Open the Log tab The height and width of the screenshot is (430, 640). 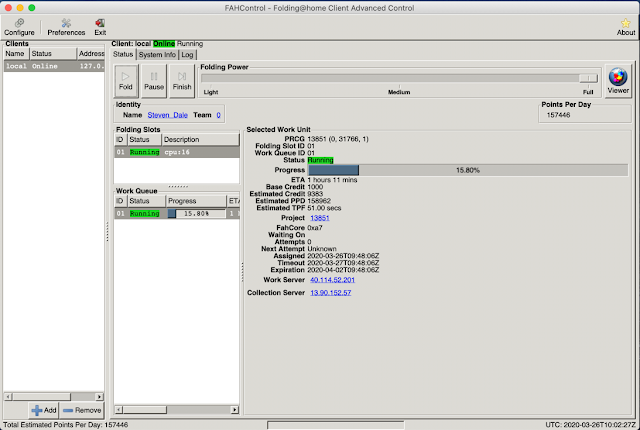click(187, 55)
